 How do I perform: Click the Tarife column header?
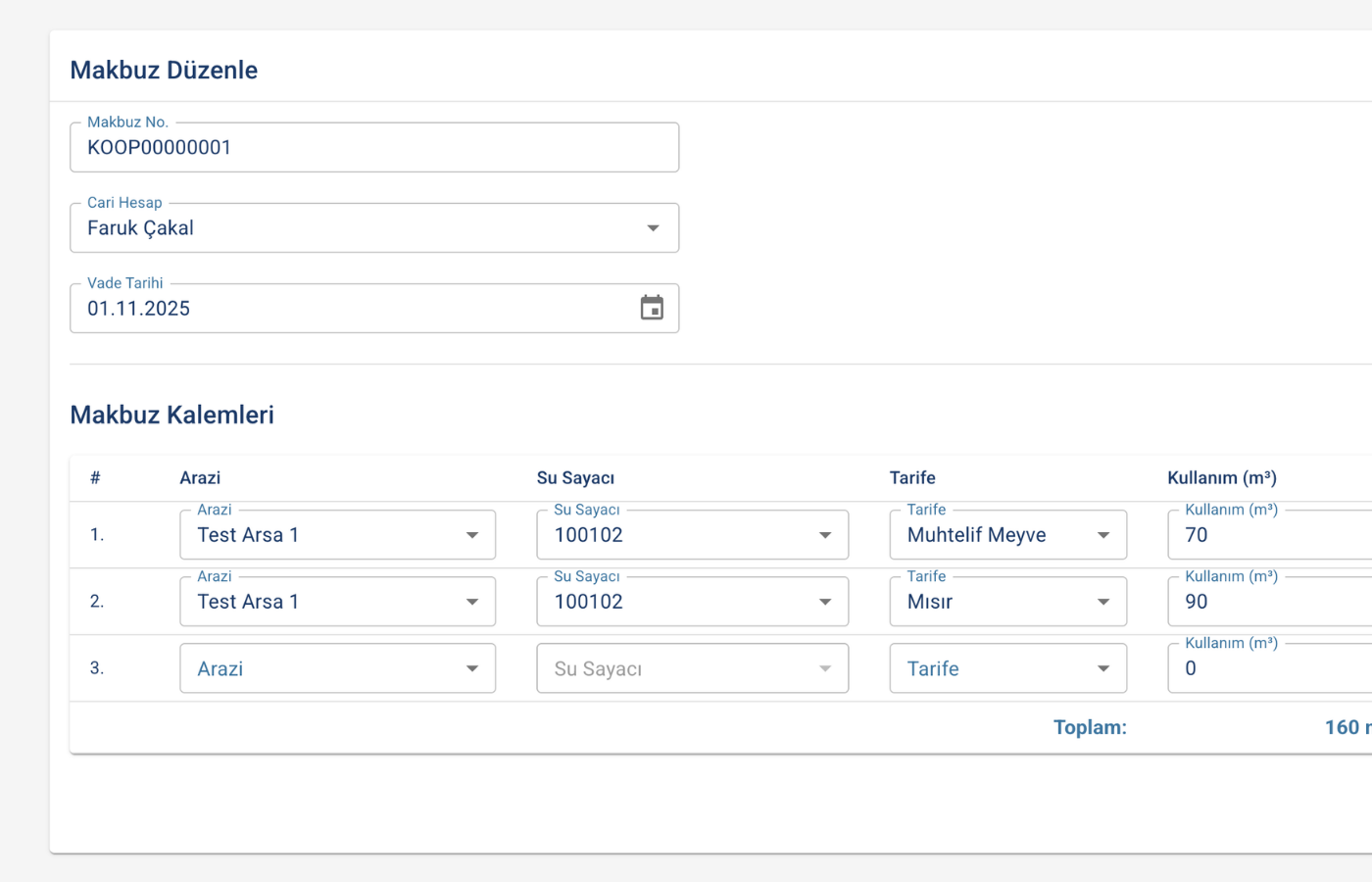tap(912, 478)
